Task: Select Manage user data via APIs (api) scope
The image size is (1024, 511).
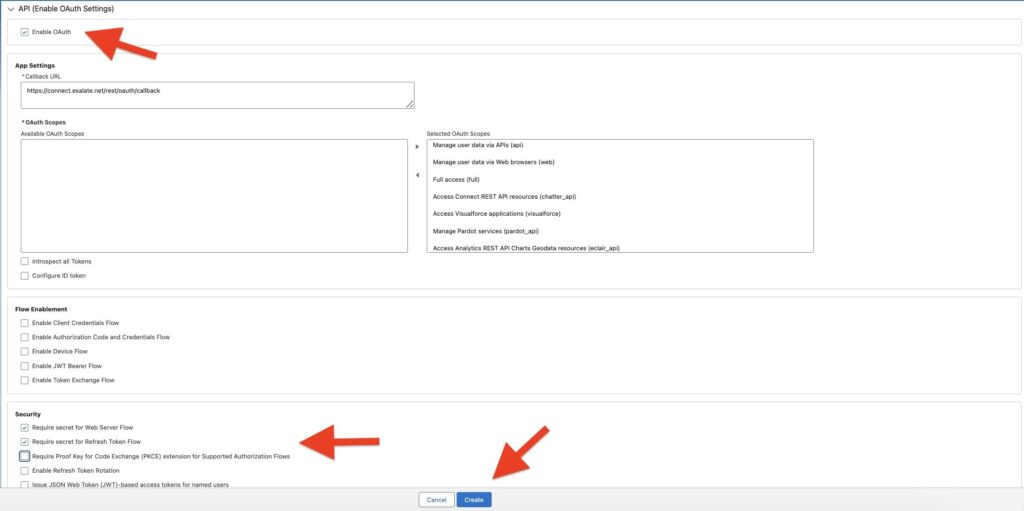Action: [478, 145]
